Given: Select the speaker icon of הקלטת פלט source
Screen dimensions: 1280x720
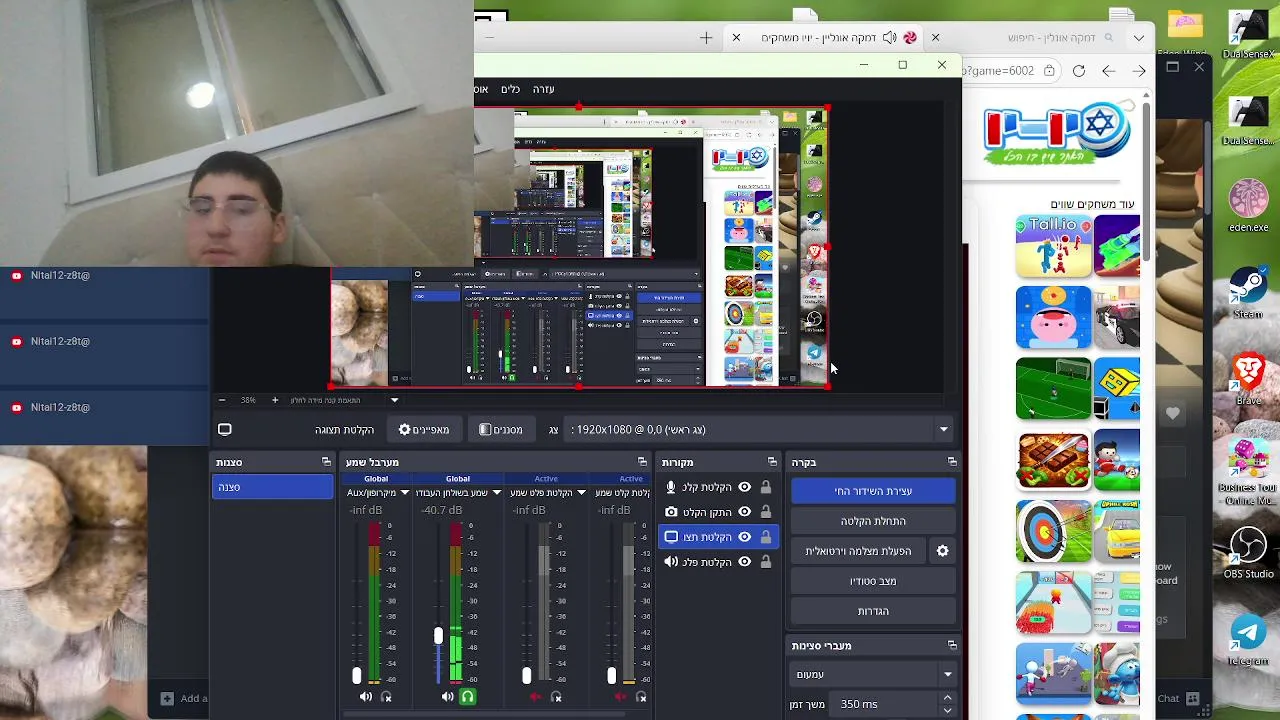Looking at the screenshot, I should tap(671, 562).
